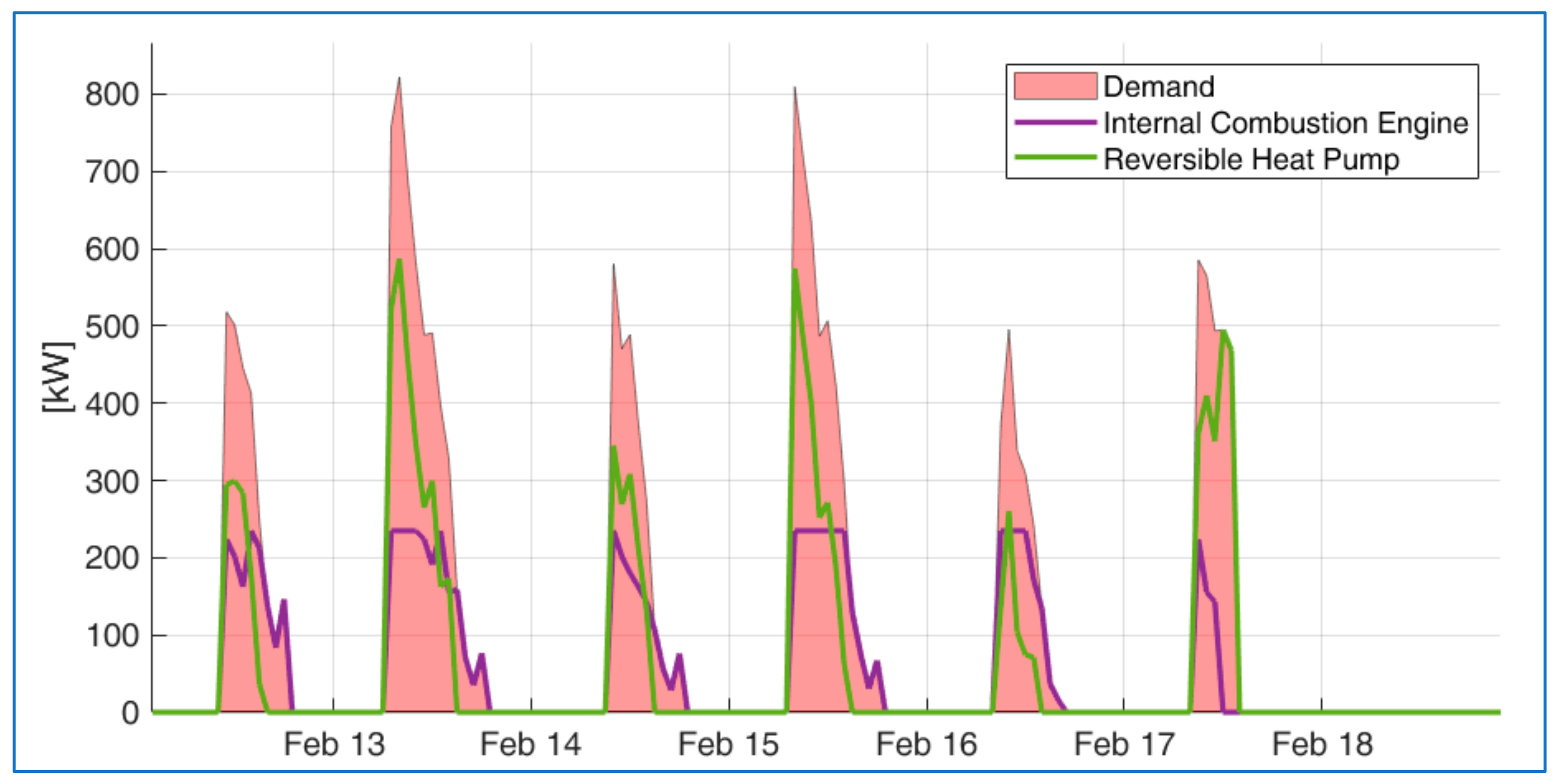Click the highest demand peak above 800 kW
1560x784 pixels.
click(399, 79)
